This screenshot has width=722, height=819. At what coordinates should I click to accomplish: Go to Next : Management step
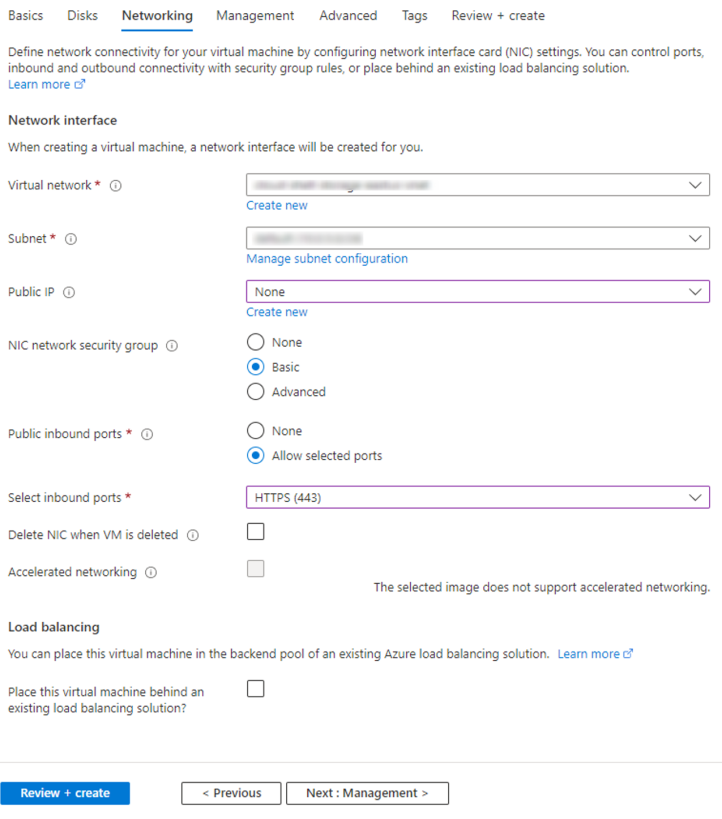[367, 793]
